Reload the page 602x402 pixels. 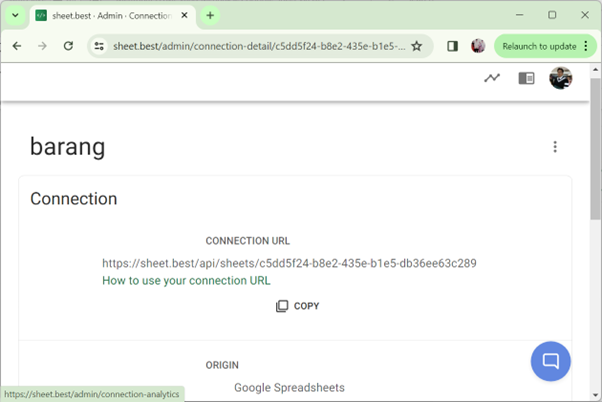click(68, 46)
